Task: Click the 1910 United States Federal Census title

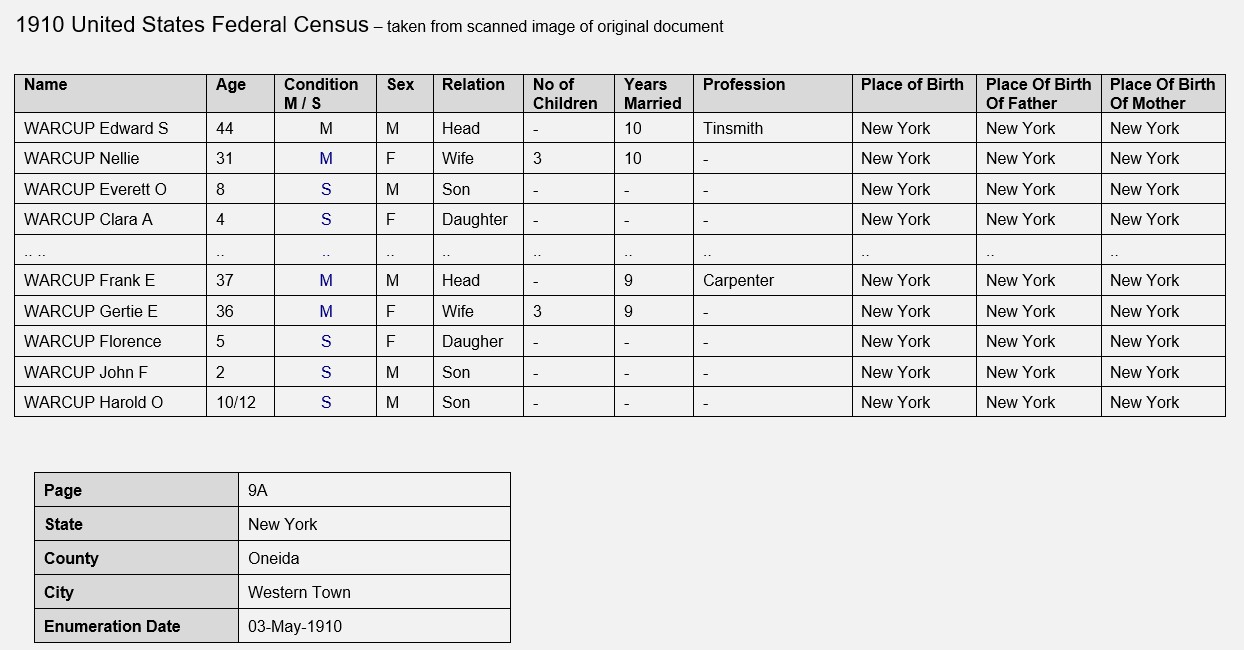Action: 192,25
